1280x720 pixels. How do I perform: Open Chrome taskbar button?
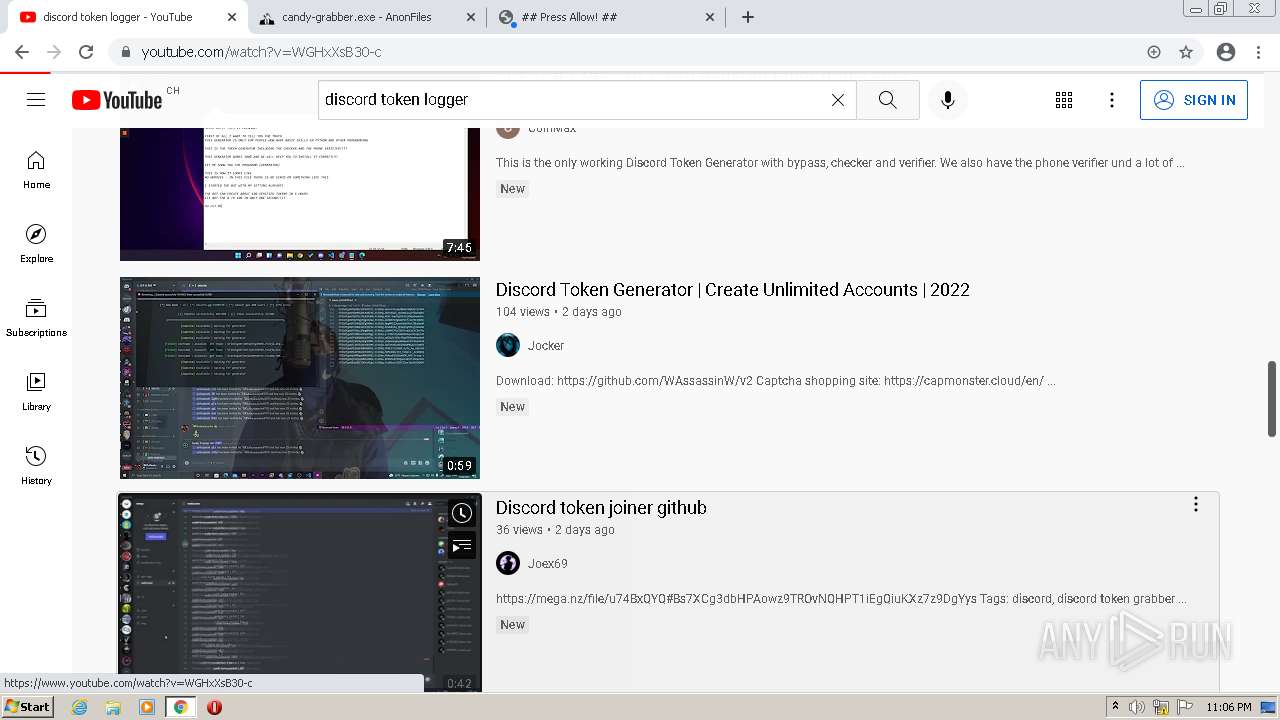click(x=180, y=707)
